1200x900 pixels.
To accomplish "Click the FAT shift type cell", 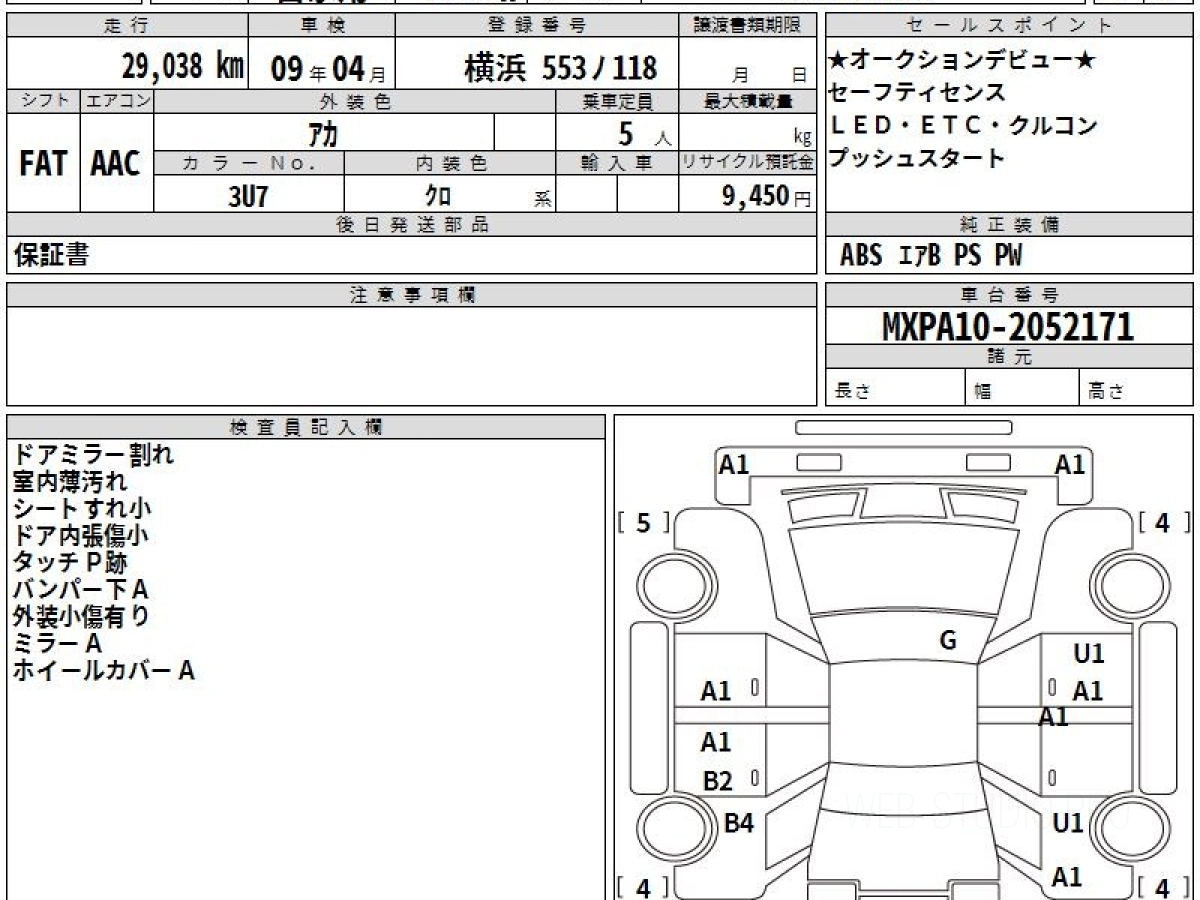I will pos(43,164).
